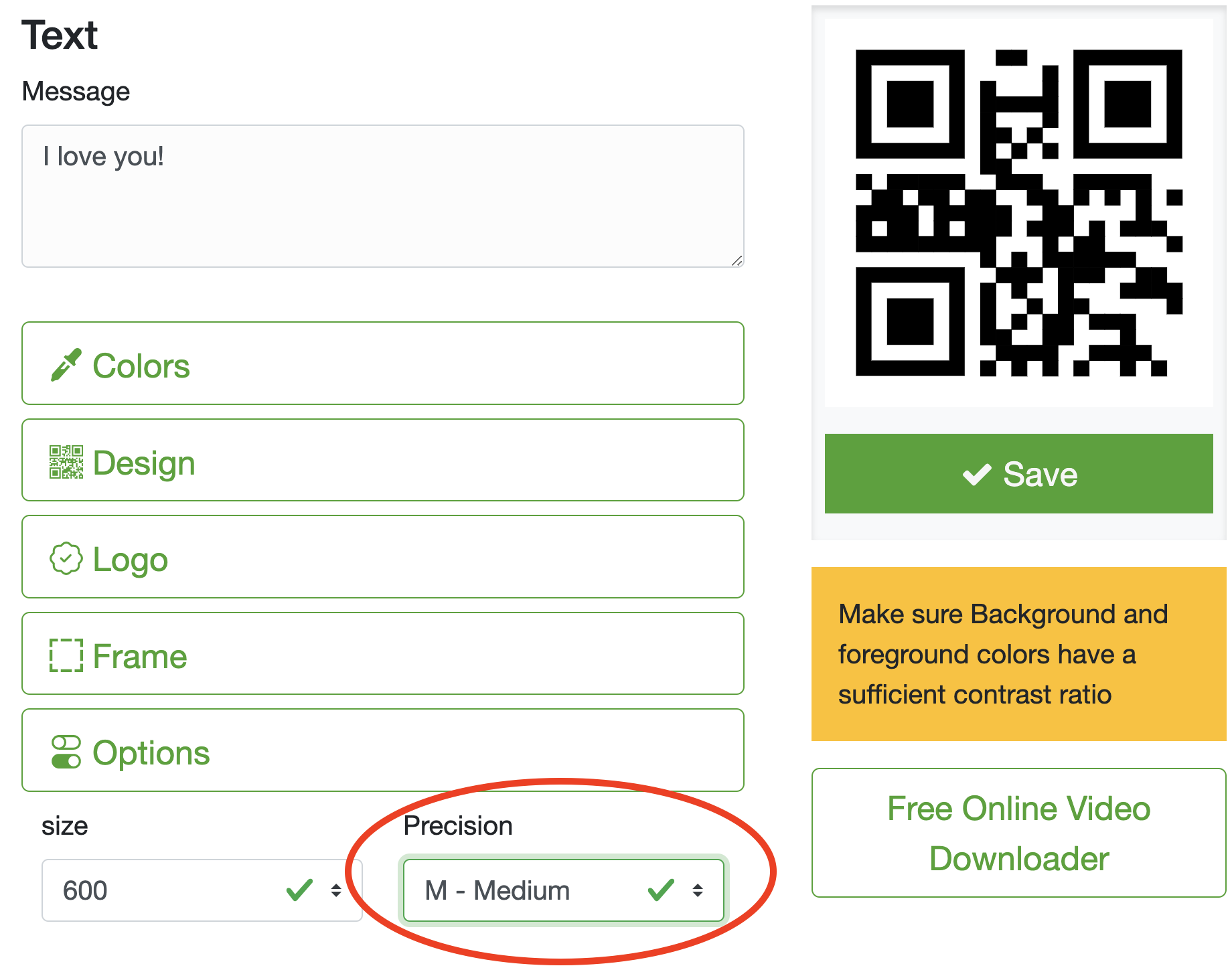
Task: Click the badge icon in Logo
Action: tap(66, 558)
